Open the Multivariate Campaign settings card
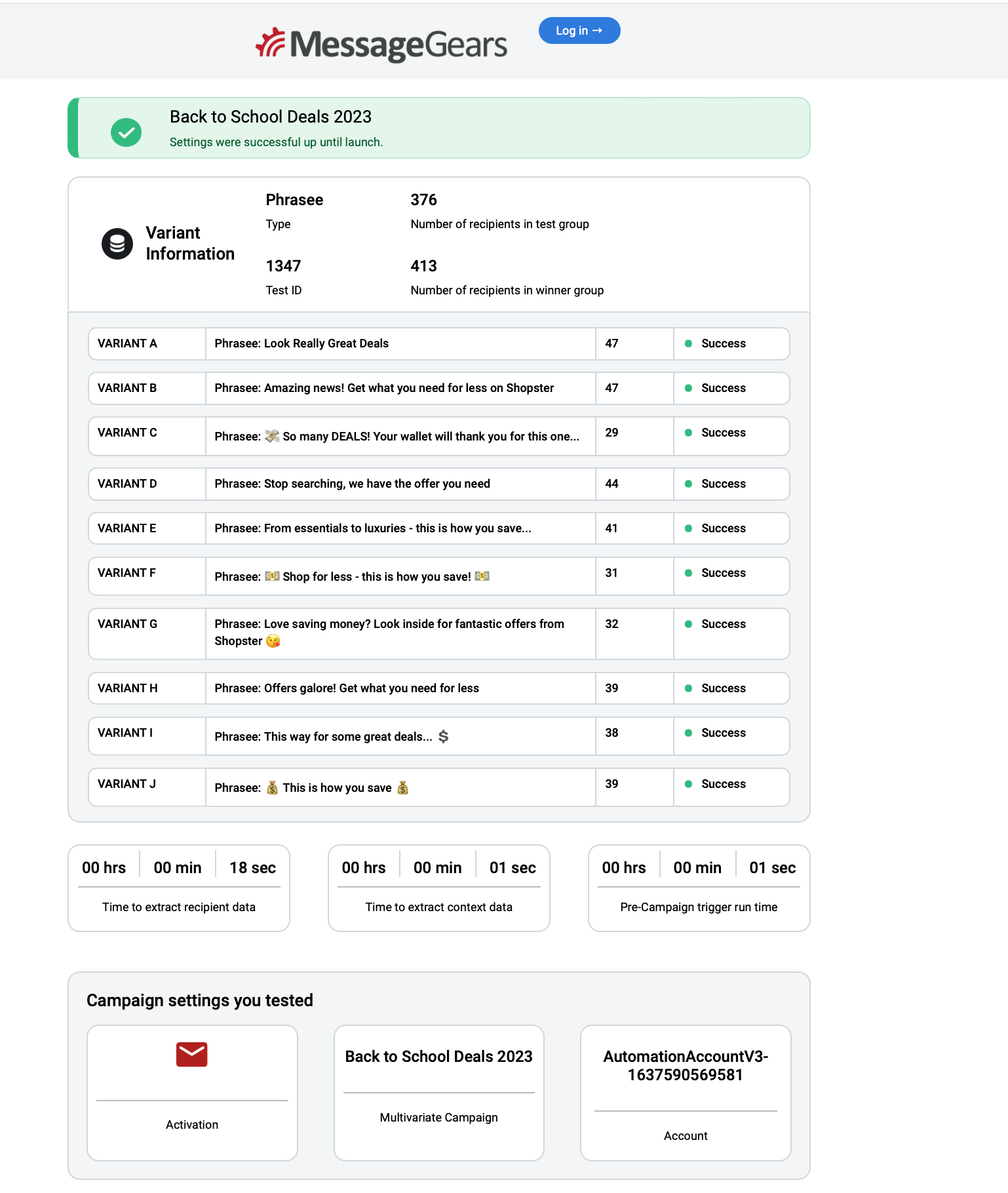 (x=439, y=1093)
